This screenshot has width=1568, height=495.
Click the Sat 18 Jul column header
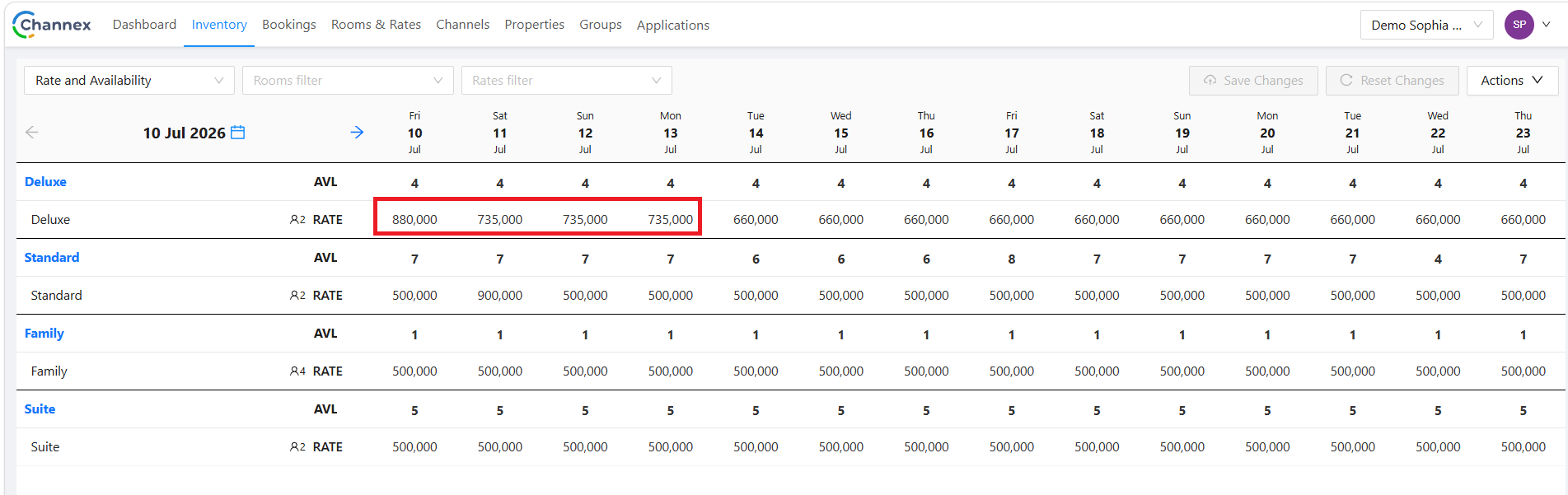coord(1097,133)
